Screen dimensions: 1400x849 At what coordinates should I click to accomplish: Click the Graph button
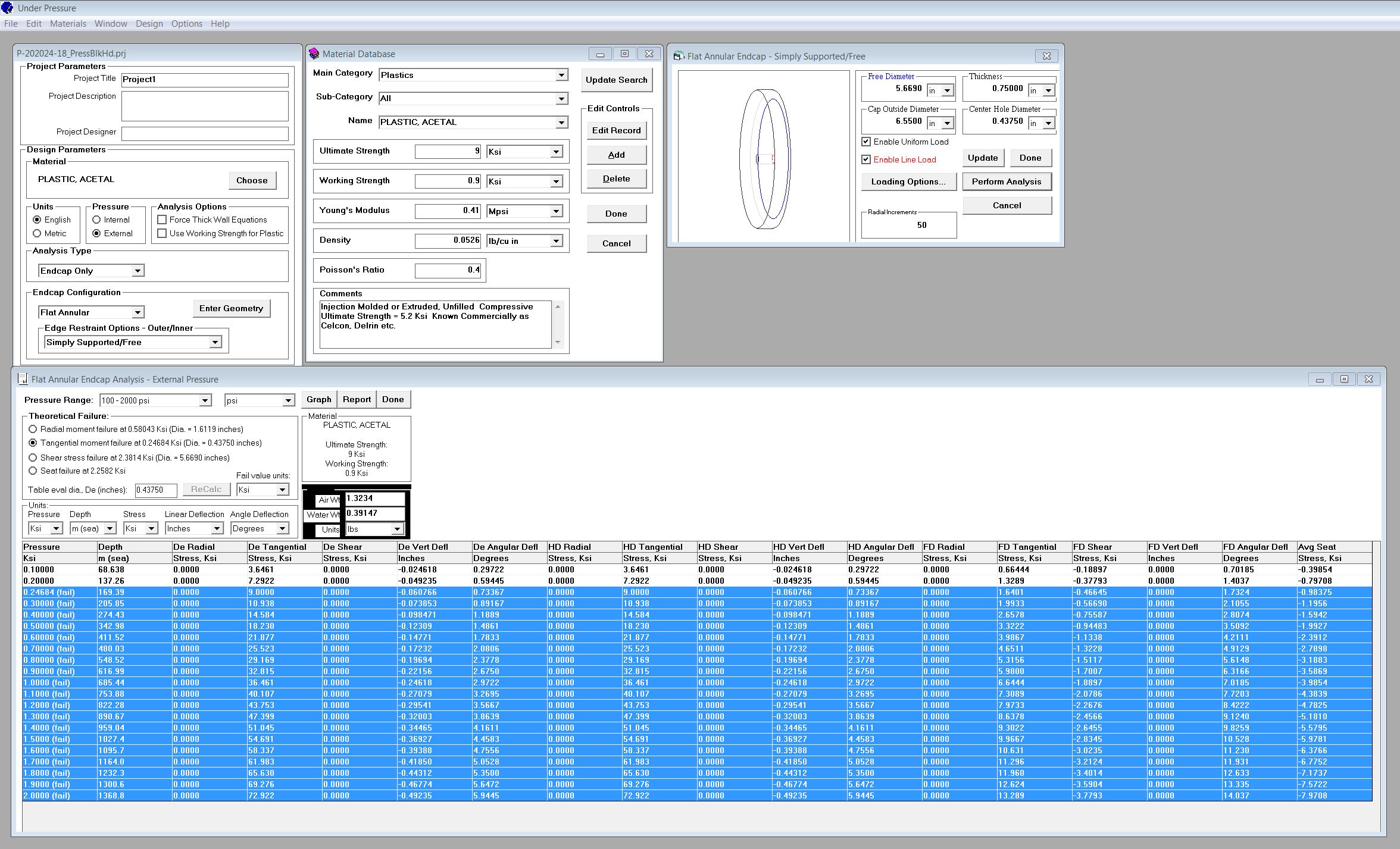coord(319,399)
